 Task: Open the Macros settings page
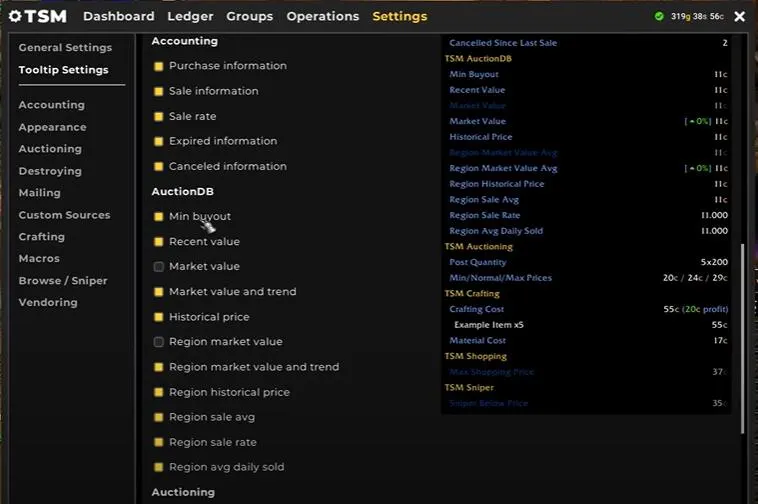point(39,259)
